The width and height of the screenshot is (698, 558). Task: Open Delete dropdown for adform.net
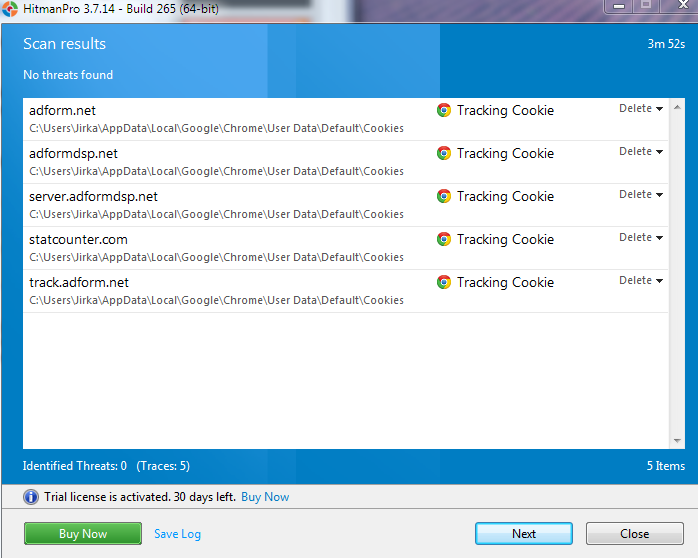click(641, 109)
